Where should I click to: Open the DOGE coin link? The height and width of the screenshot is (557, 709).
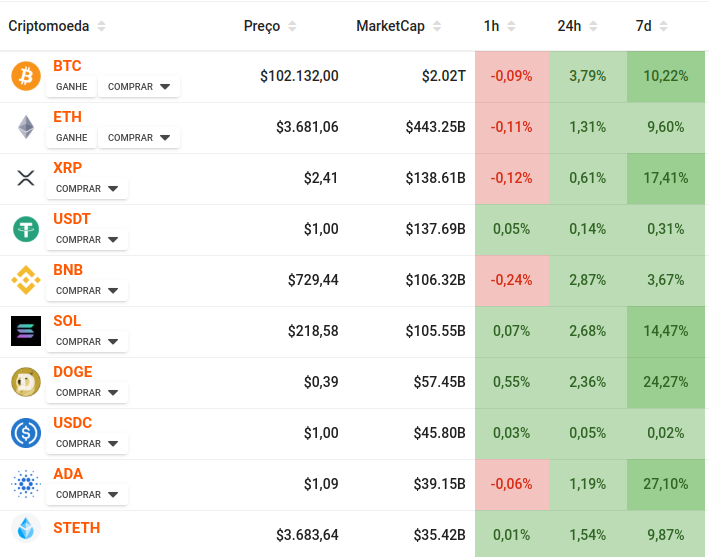(72, 372)
